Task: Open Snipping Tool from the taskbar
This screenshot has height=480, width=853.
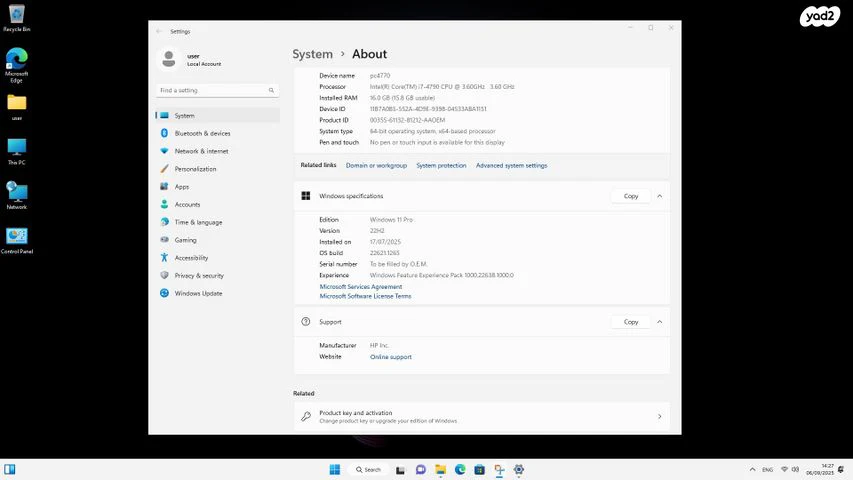Action: point(499,470)
